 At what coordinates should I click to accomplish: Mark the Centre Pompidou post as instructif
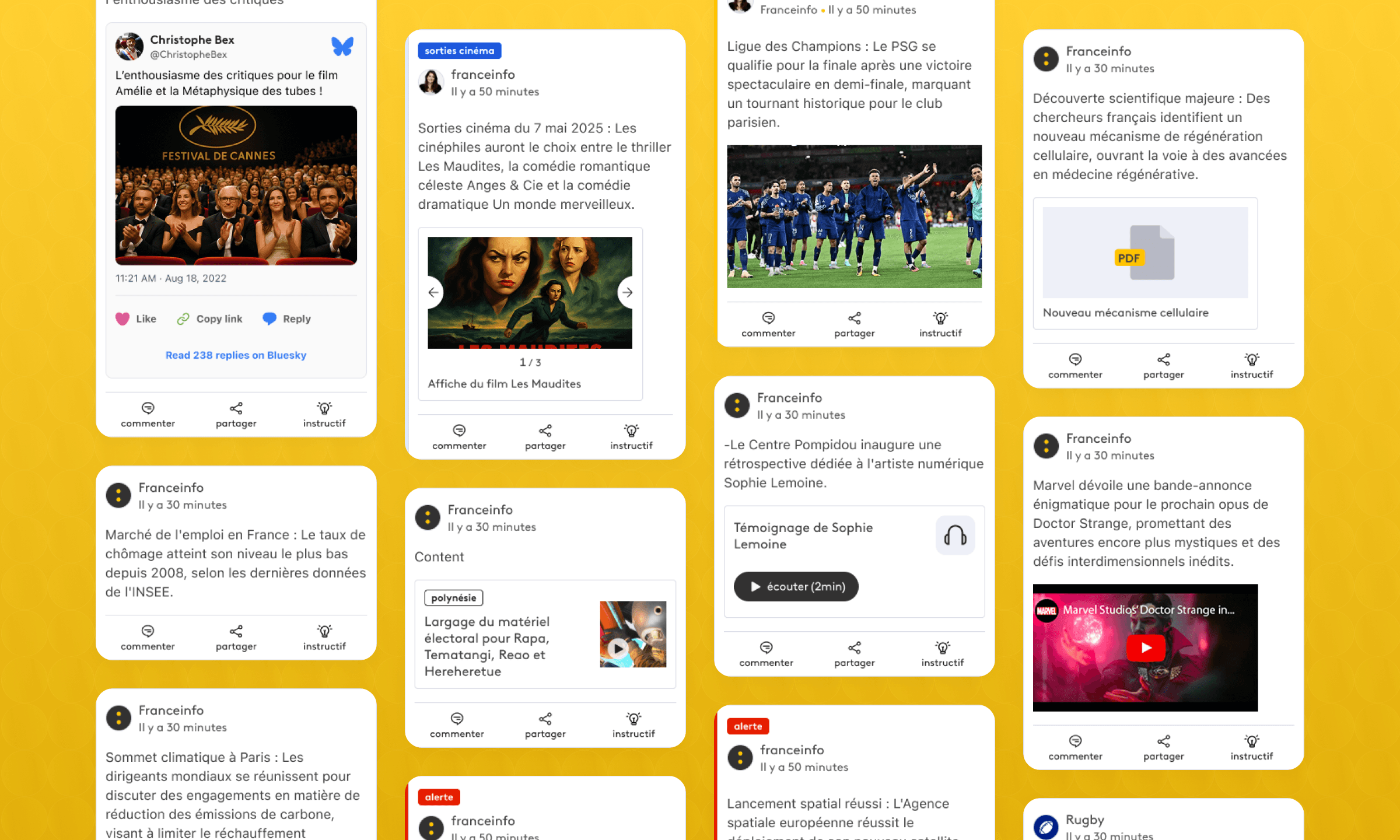(x=942, y=654)
